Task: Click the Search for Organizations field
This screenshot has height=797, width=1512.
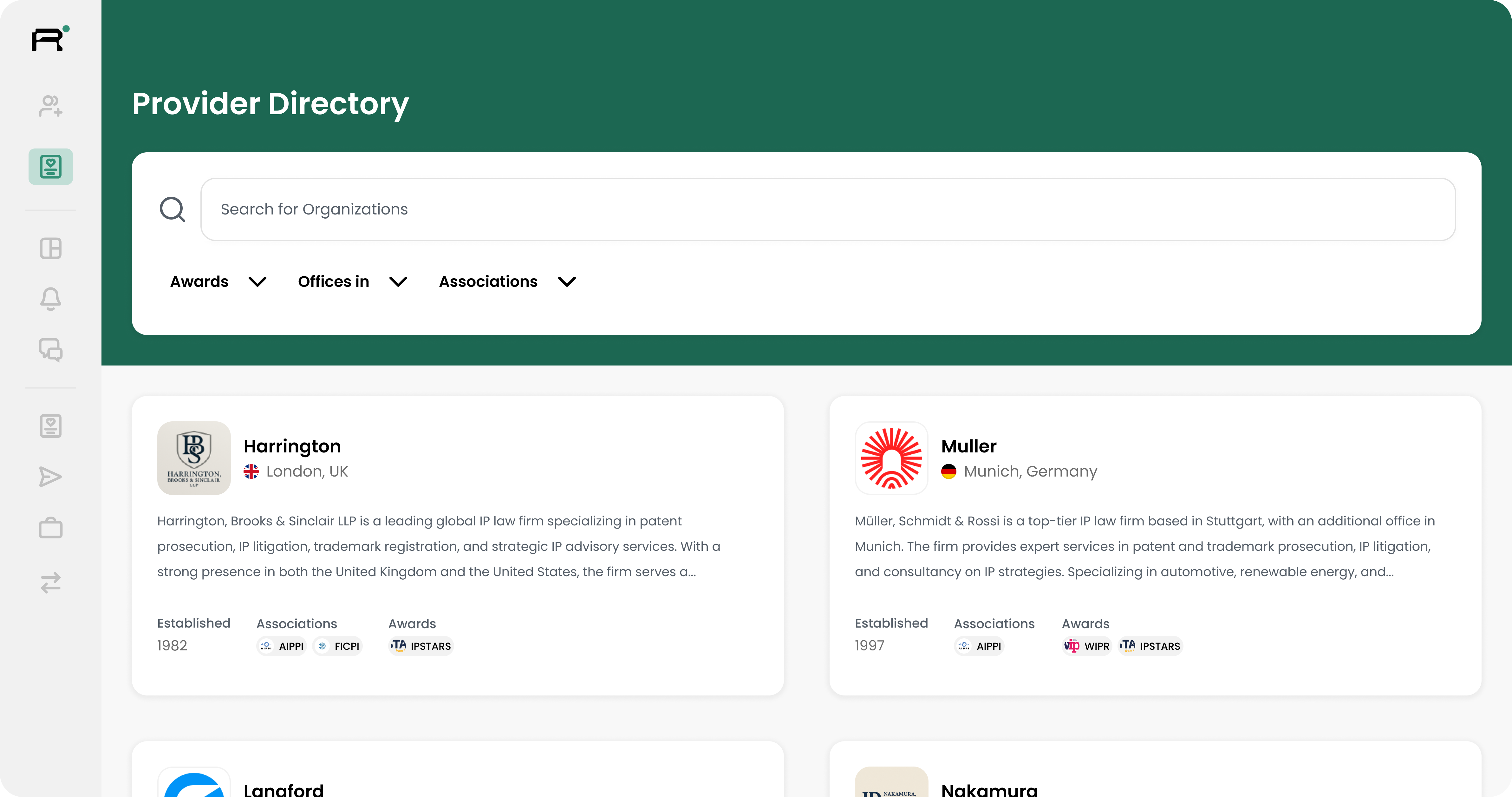Action: point(828,209)
